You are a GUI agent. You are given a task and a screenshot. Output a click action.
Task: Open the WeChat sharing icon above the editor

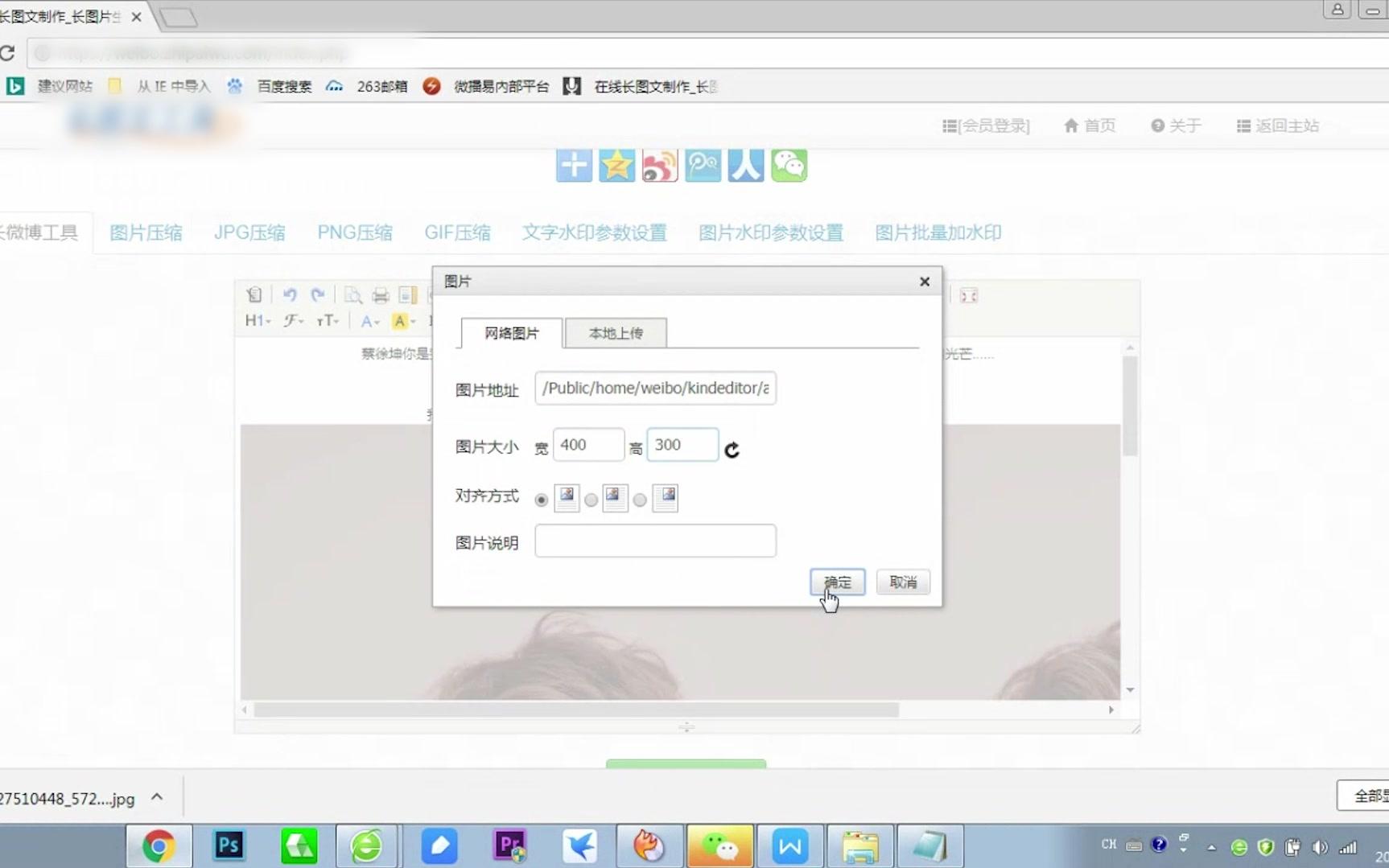[x=789, y=165]
